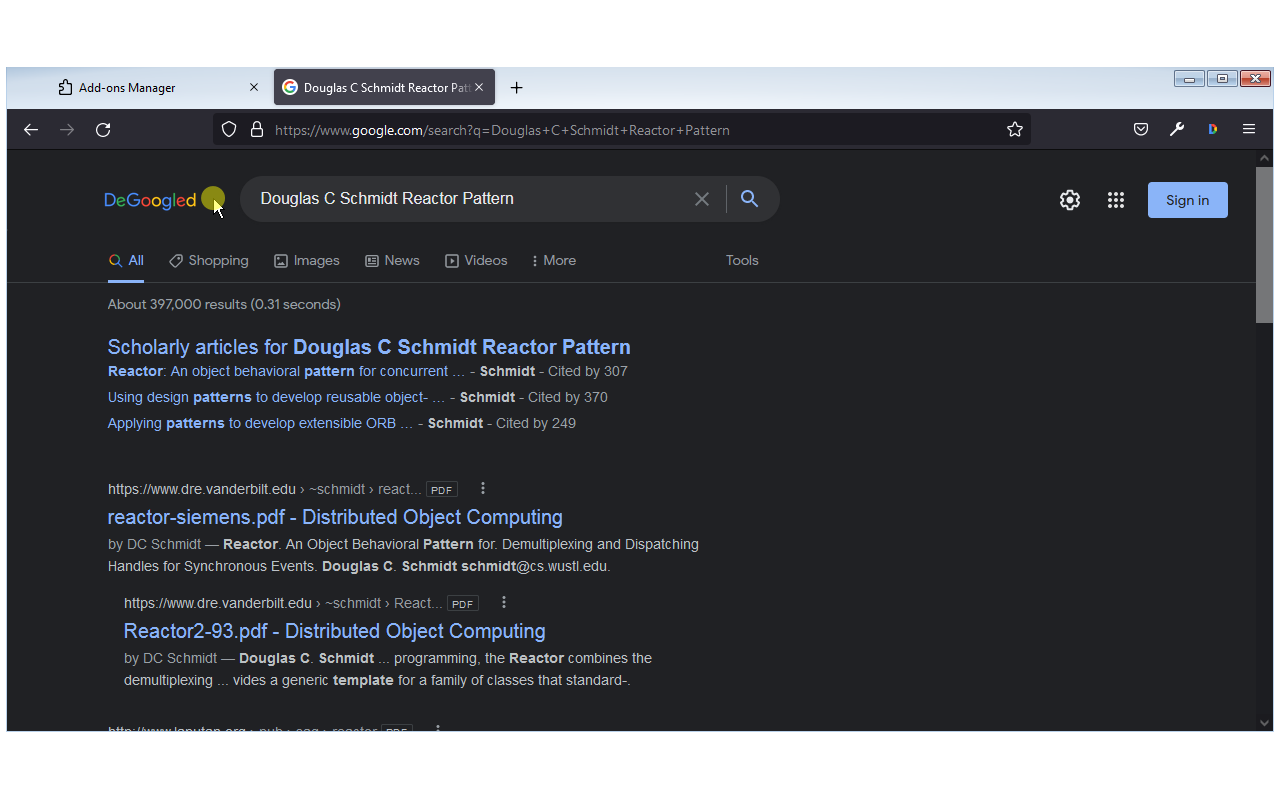Close the Douglas C Schmidt search tab
Screen dimensions: 1280x800
click(x=479, y=88)
